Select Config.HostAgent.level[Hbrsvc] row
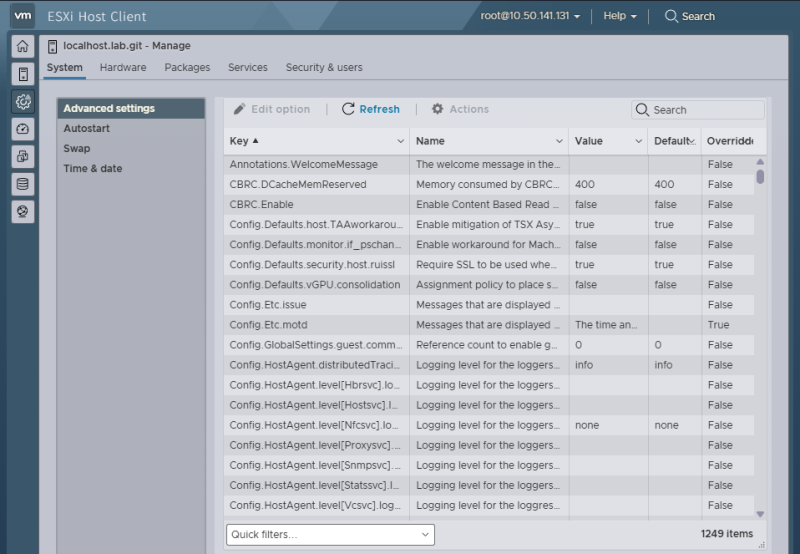 click(489, 385)
